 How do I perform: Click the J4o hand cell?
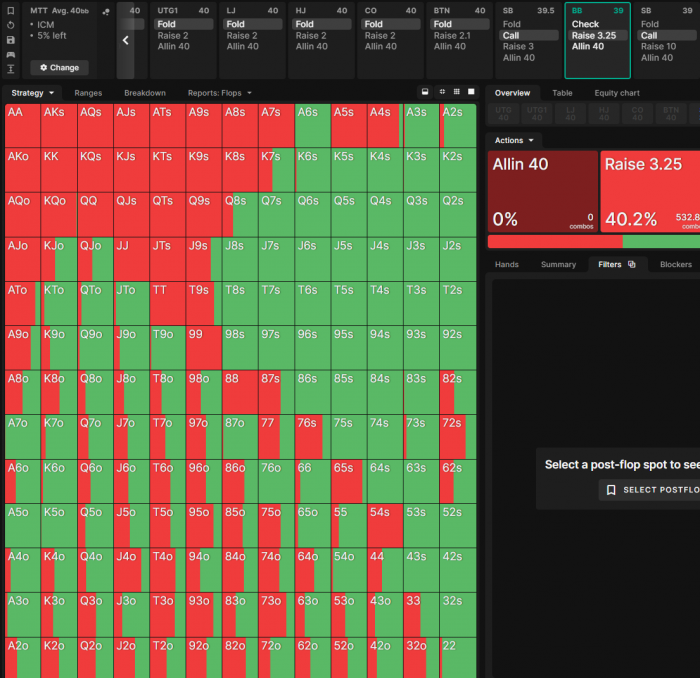point(131,570)
